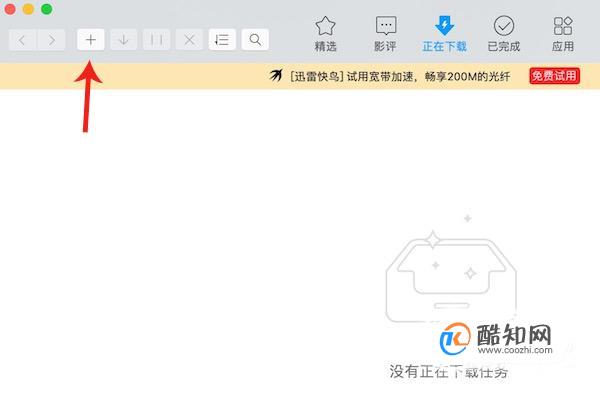
Task: Select the 正在下载 tab
Action: [445, 34]
